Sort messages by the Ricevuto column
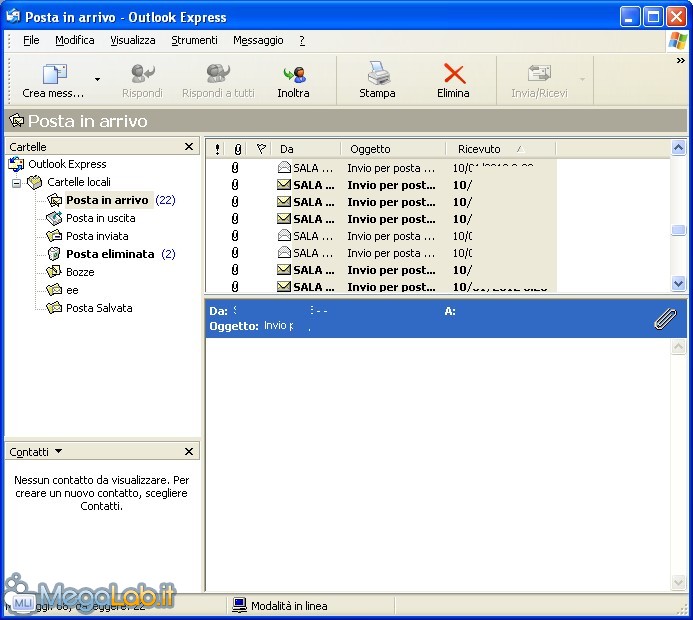The width and height of the screenshot is (693, 620). pyautogui.click(x=500, y=149)
